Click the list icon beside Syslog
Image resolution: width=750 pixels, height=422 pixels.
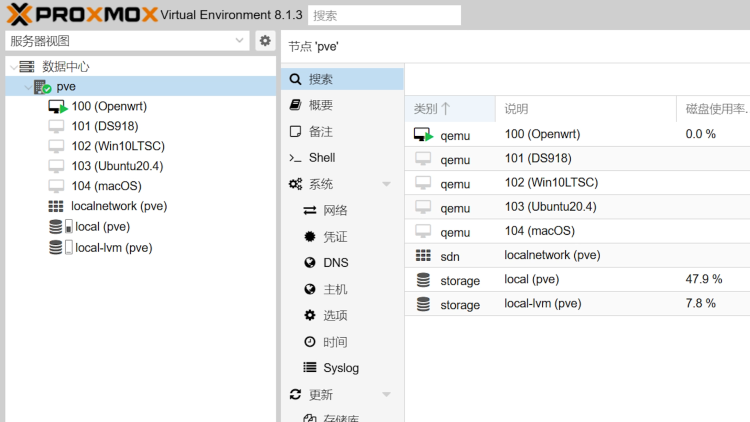[310, 367]
